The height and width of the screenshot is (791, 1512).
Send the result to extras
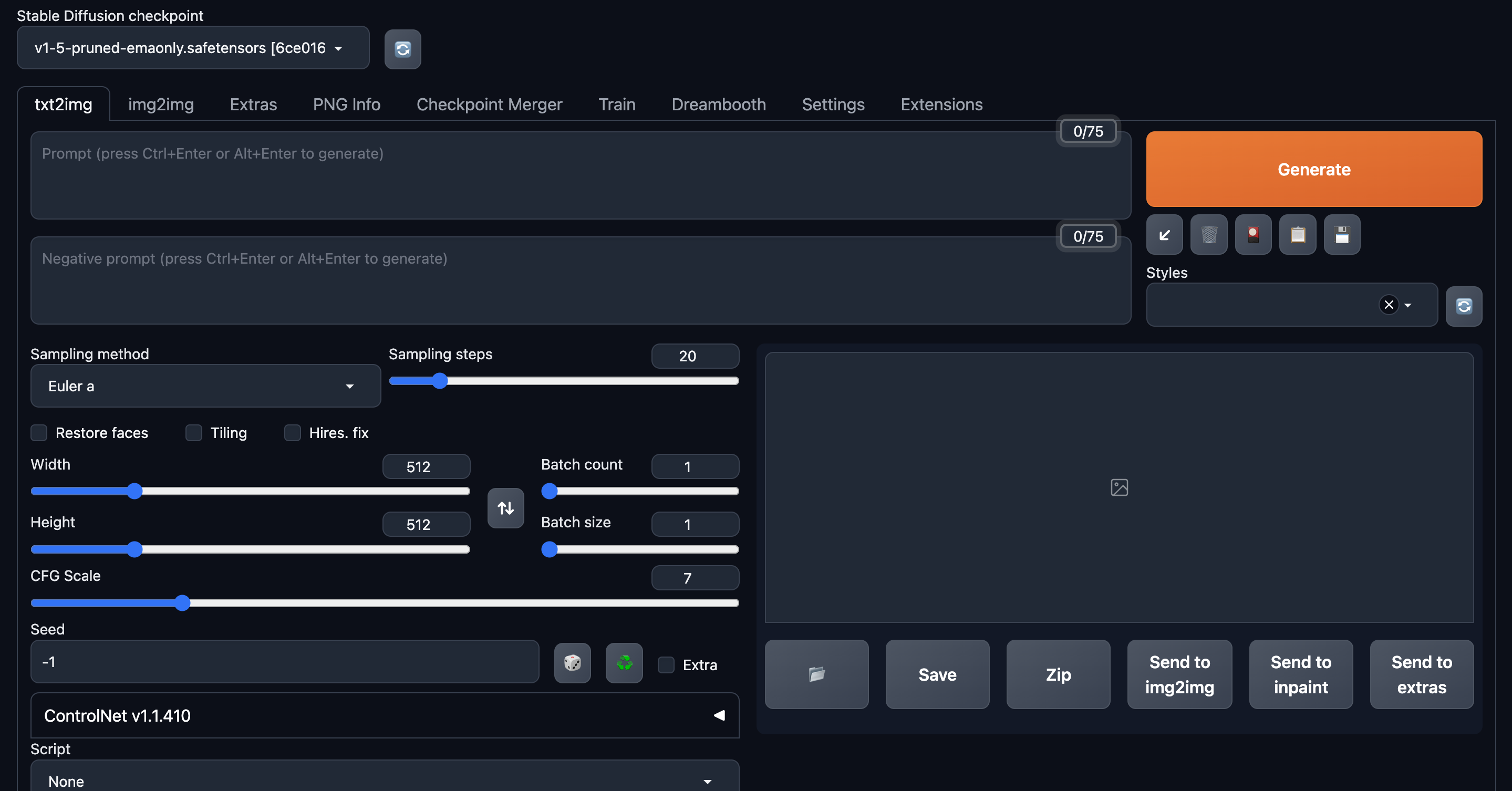[x=1422, y=674]
